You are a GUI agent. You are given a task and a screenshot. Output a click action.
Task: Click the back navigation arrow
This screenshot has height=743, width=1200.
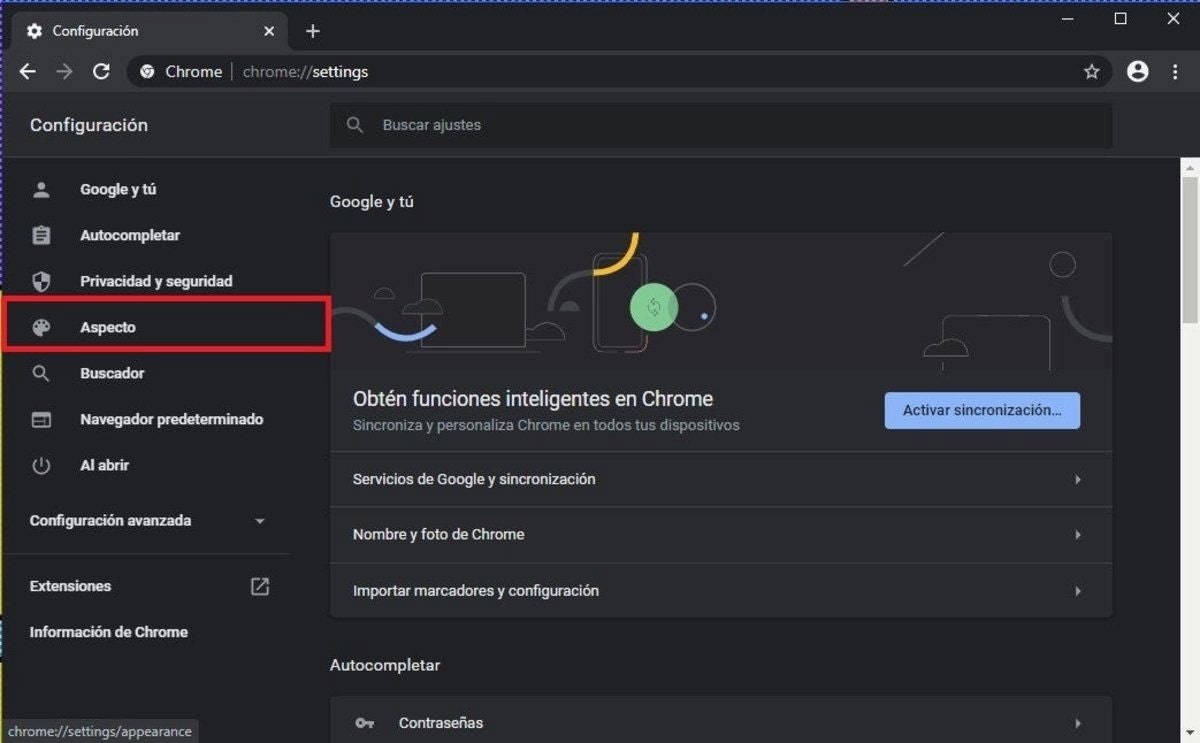(x=28, y=72)
